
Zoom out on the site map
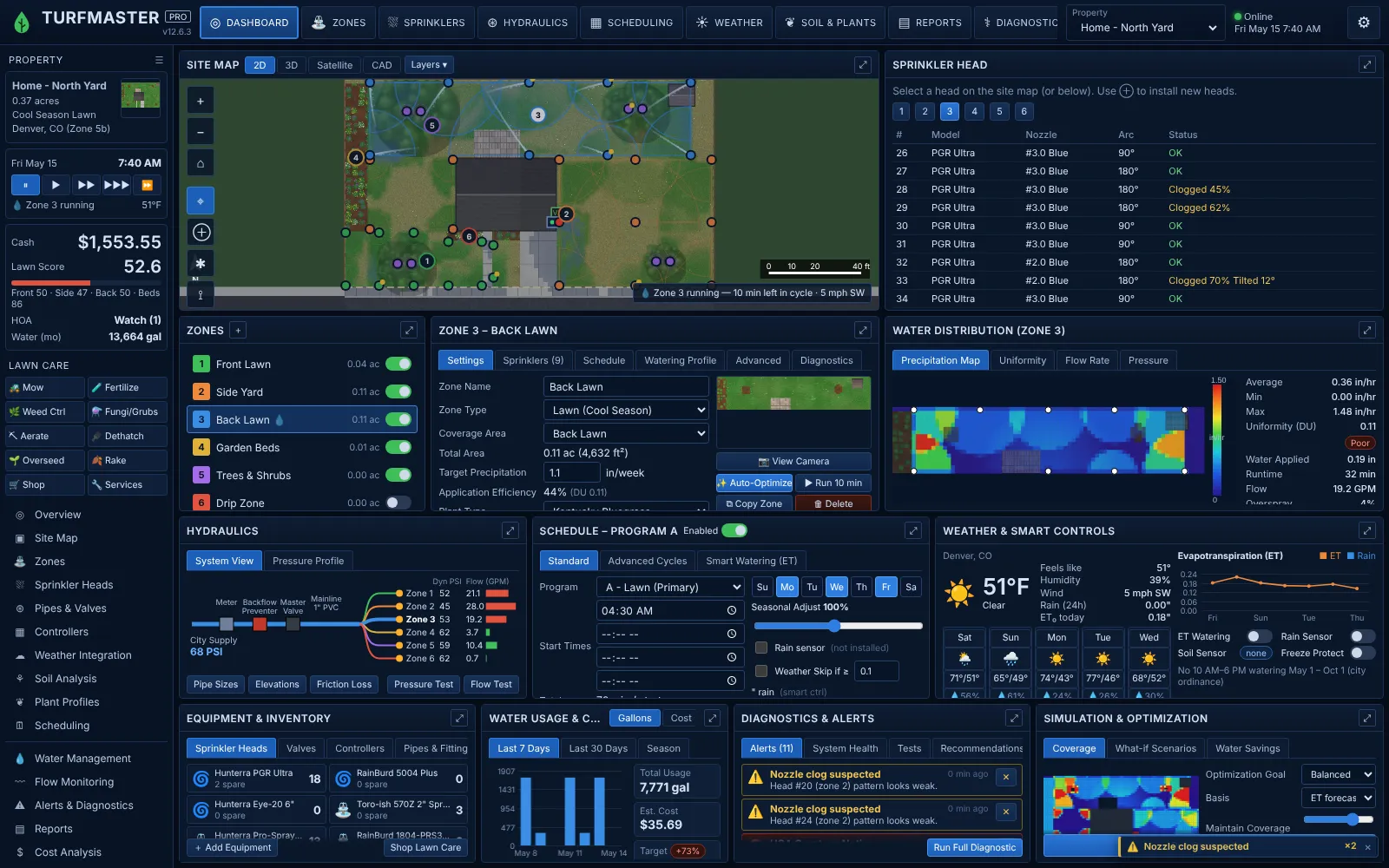(201, 132)
